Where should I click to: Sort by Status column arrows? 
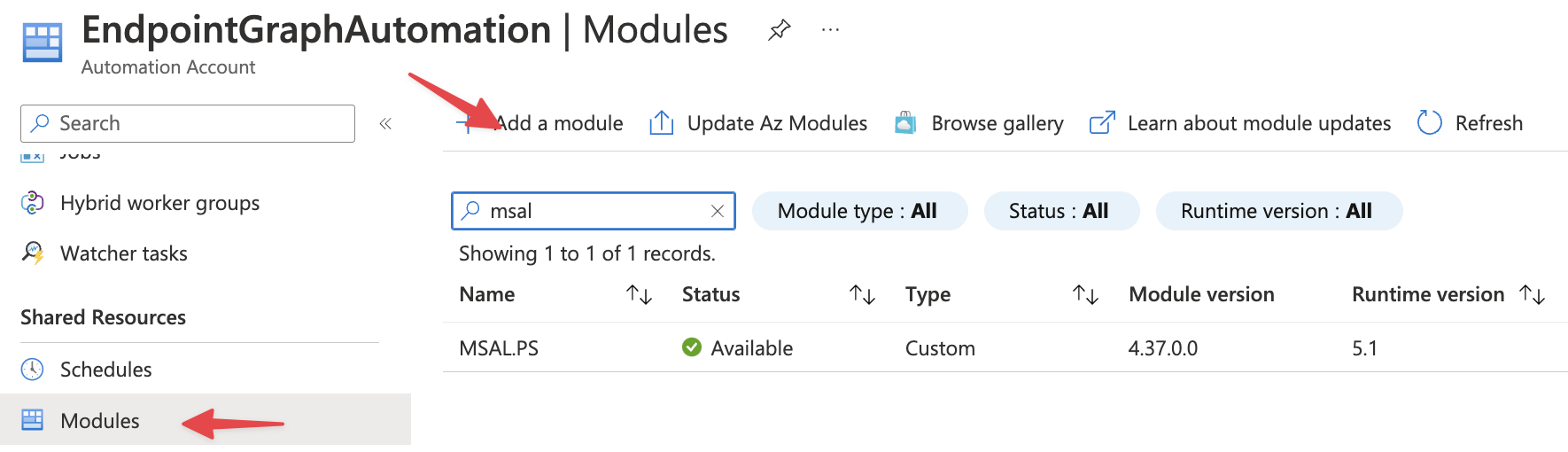pyautogui.click(x=862, y=294)
